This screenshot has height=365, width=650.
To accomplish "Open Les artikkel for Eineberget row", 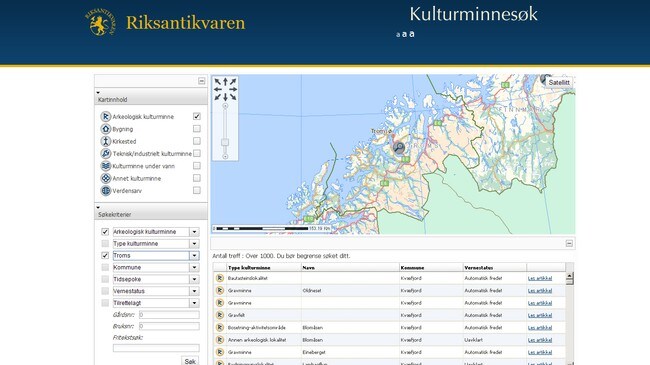I will click(x=540, y=352).
